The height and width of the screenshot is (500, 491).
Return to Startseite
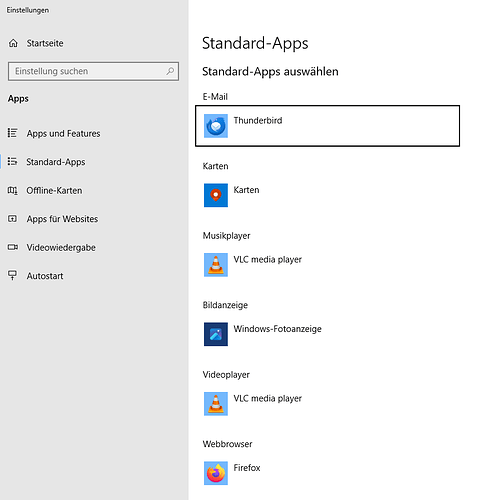pos(45,43)
